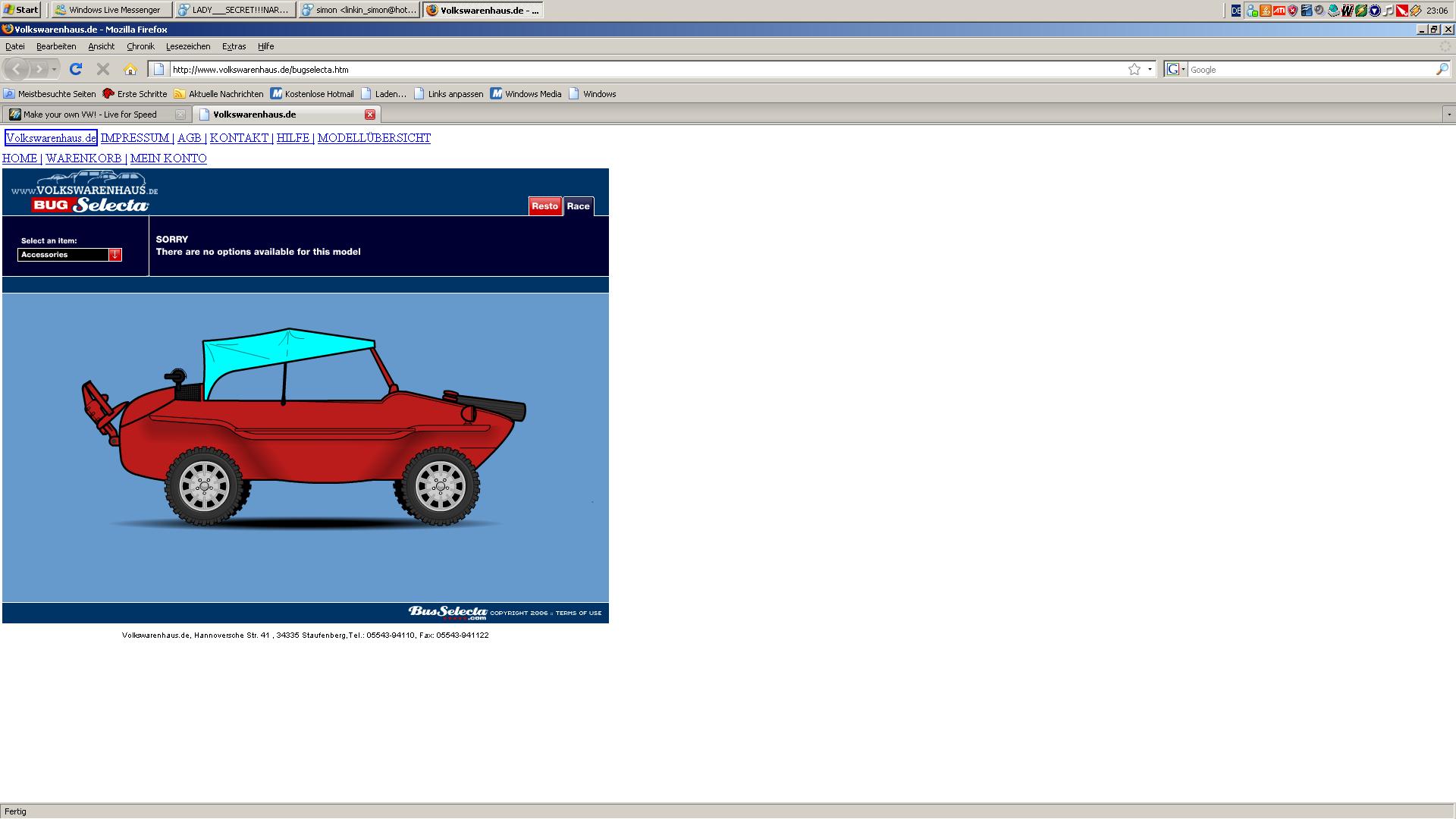Click the stop loading X icon
Image resolution: width=1456 pixels, height=819 pixels.
(x=103, y=69)
